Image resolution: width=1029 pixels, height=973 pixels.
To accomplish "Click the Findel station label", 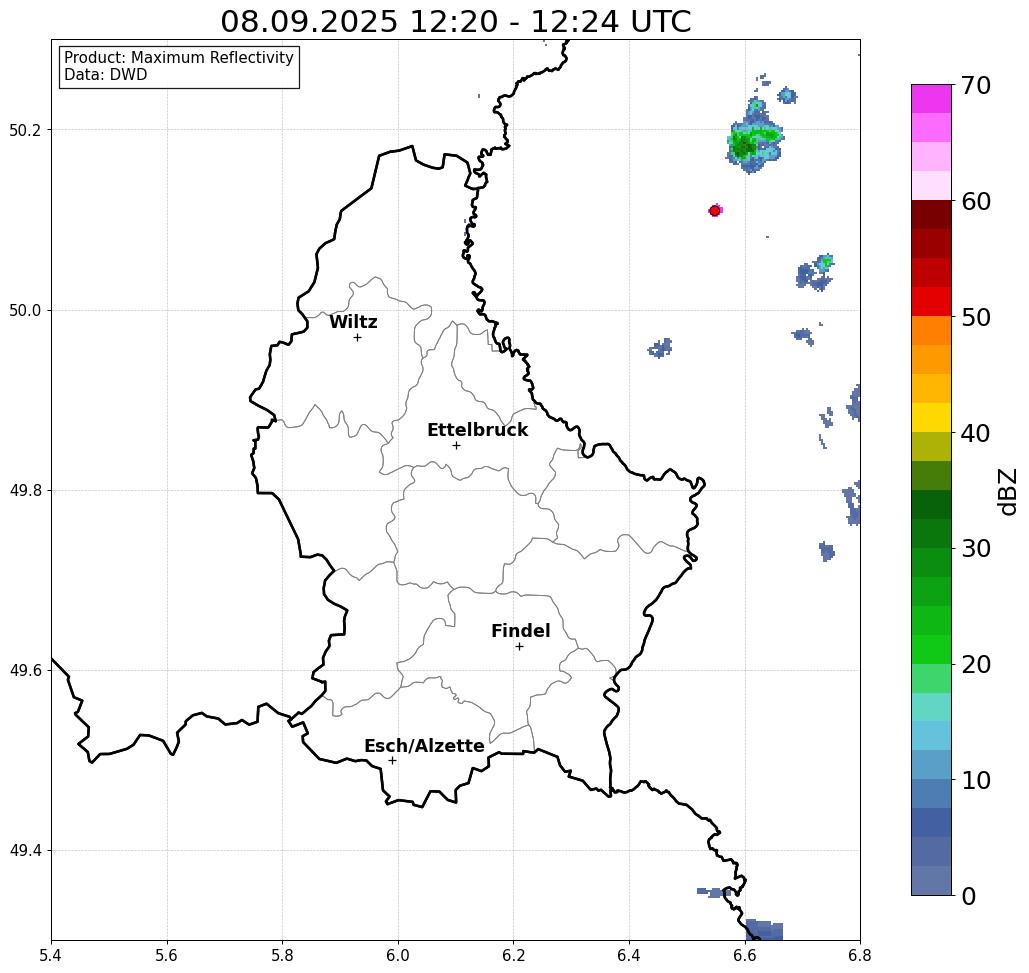I will pyautogui.click(x=520, y=631).
